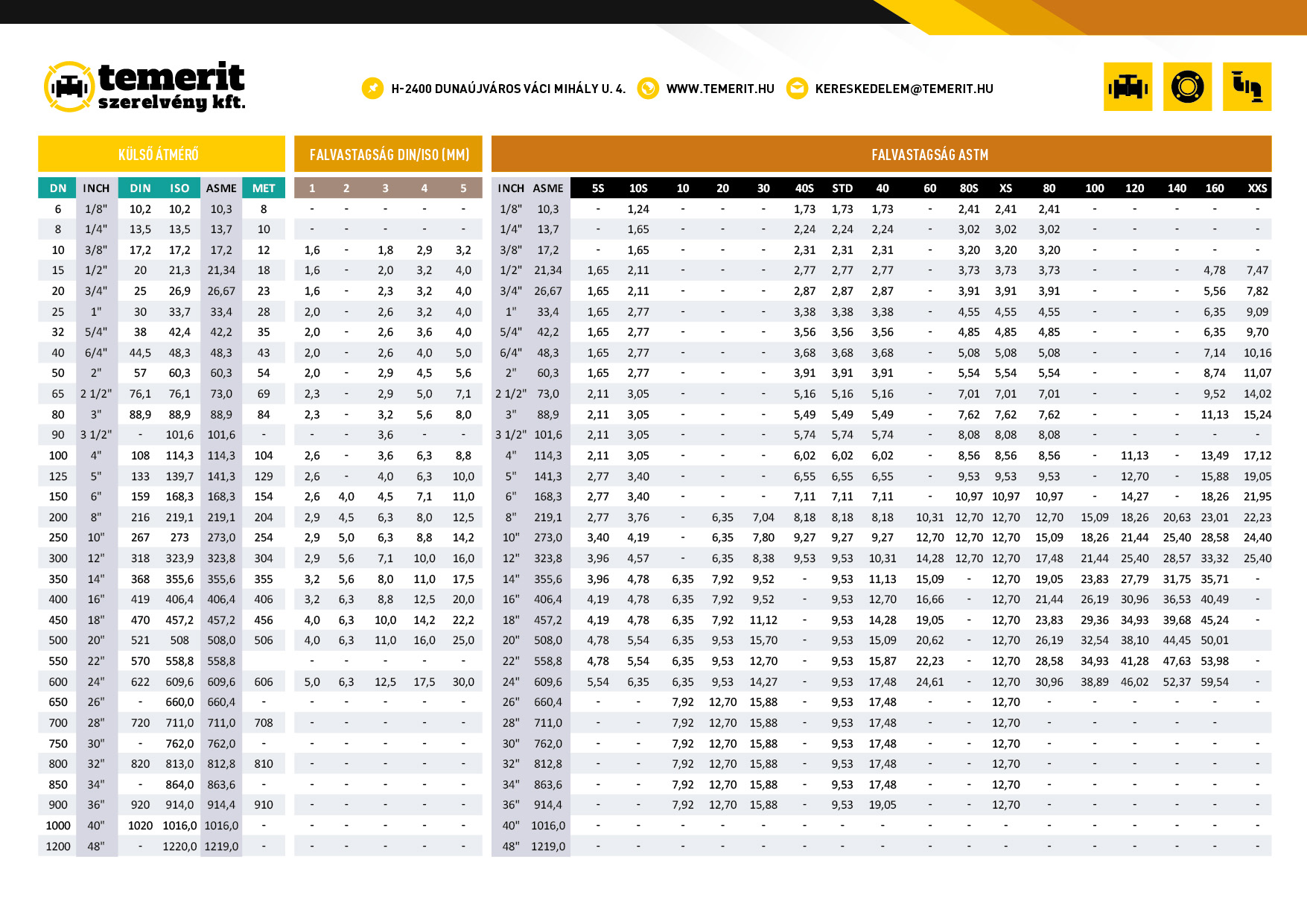Click the temerit szerelvény kft. company name

171,86
